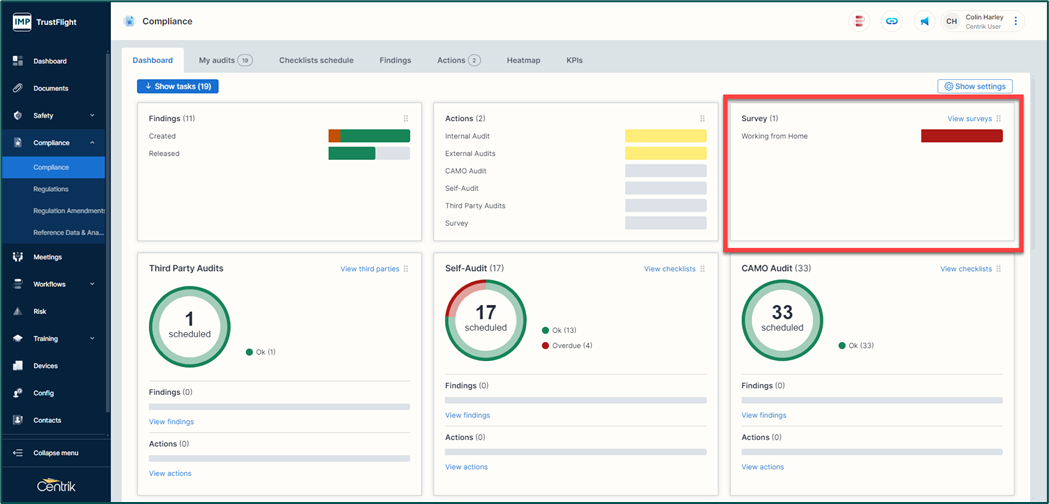Click the red Working from Home bar
Screen dimensions: 1049x504
[x=961, y=136]
